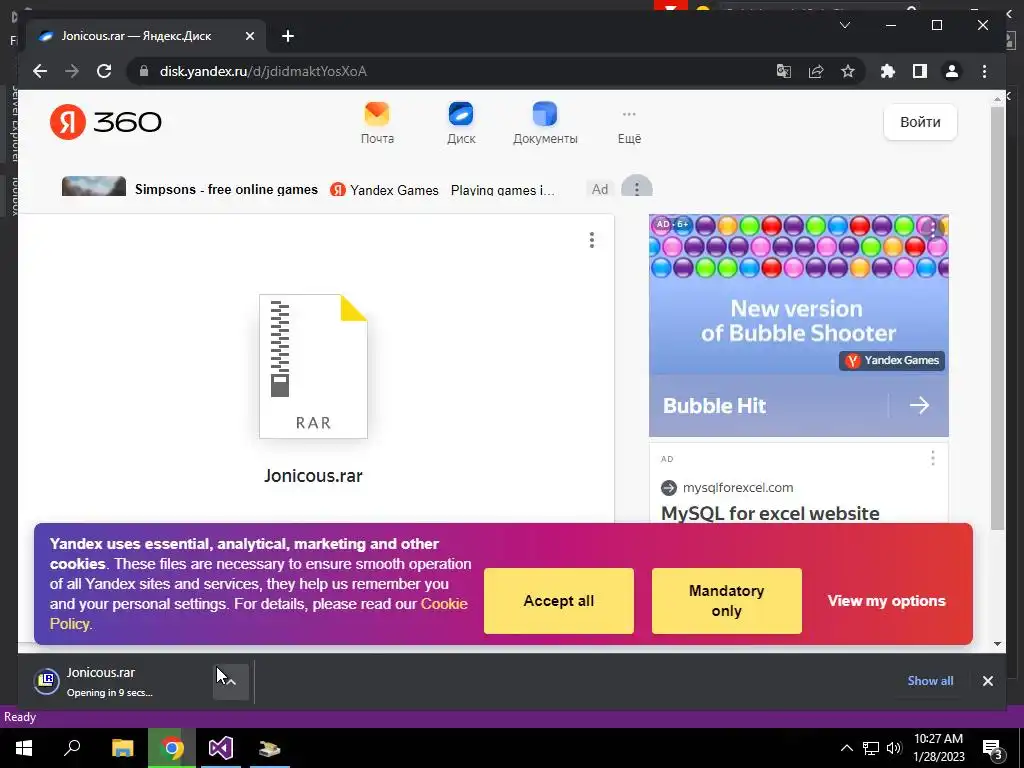This screenshot has height=768, width=1024.
Task: Open the Bubble Hit ad options dots
Action: pyautogui.click(x=934, y=229)
